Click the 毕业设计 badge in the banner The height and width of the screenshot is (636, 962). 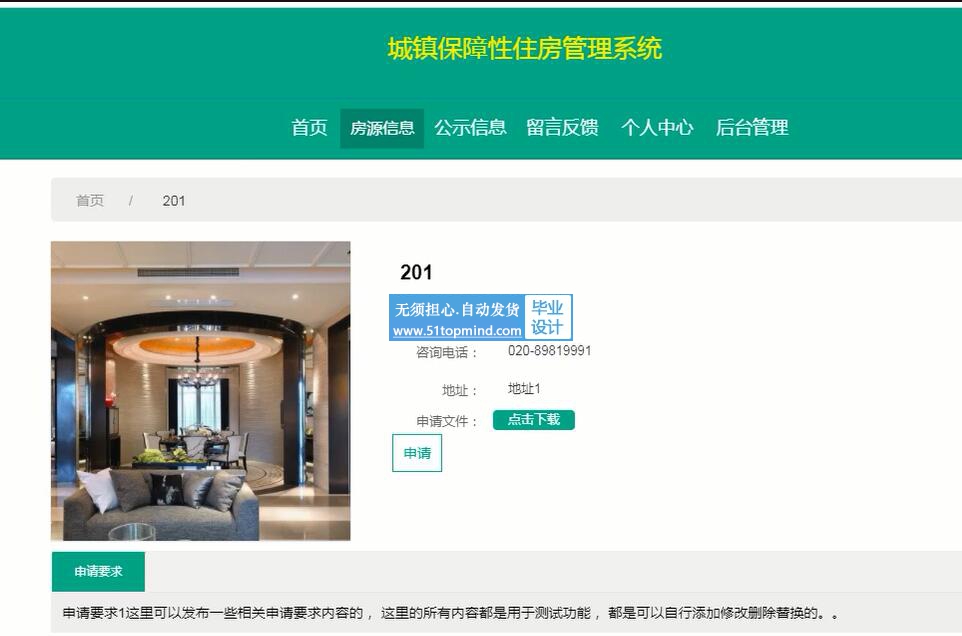pyautogui.click(x=547, y=318)
